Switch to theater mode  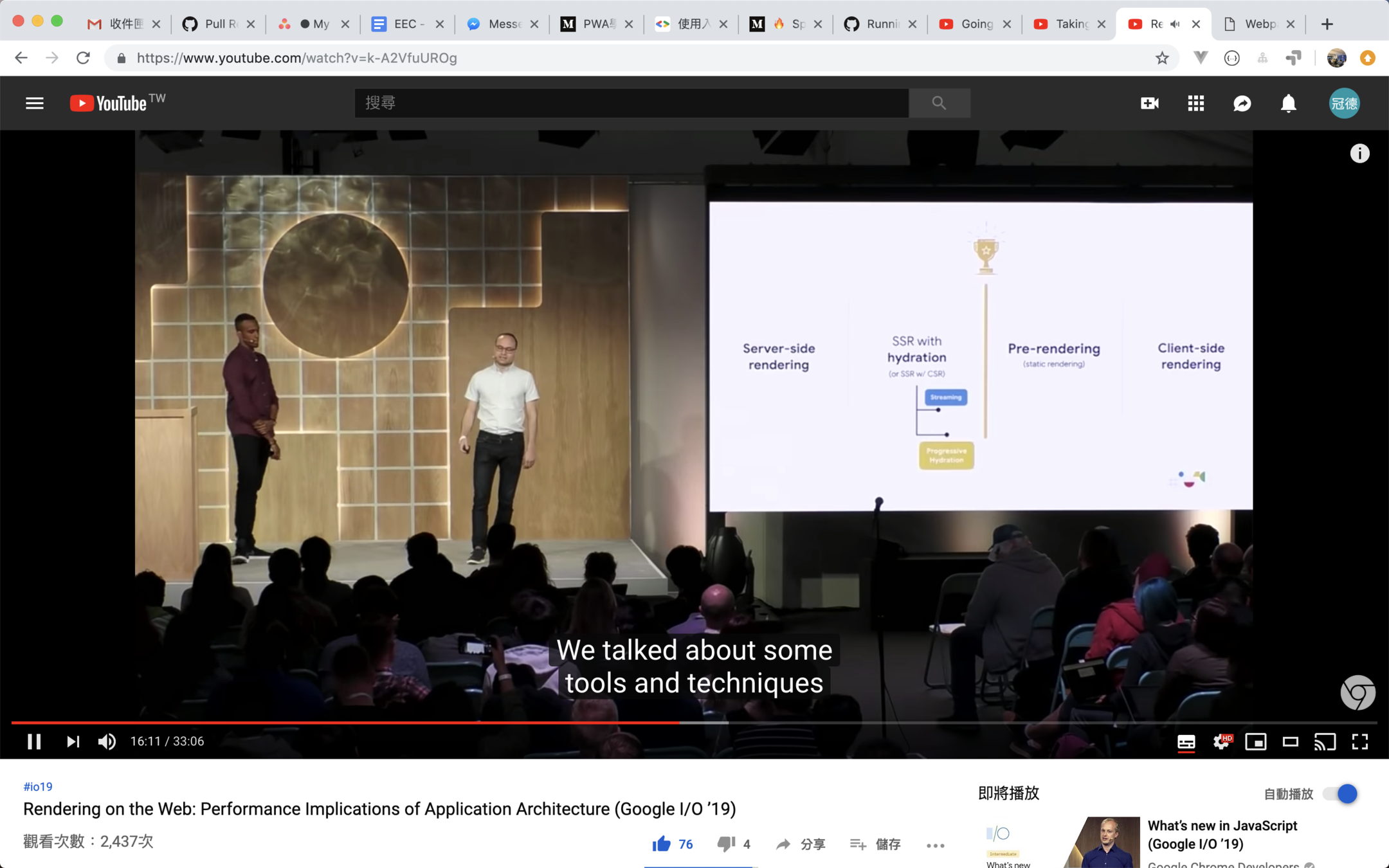click(1290, 742)
